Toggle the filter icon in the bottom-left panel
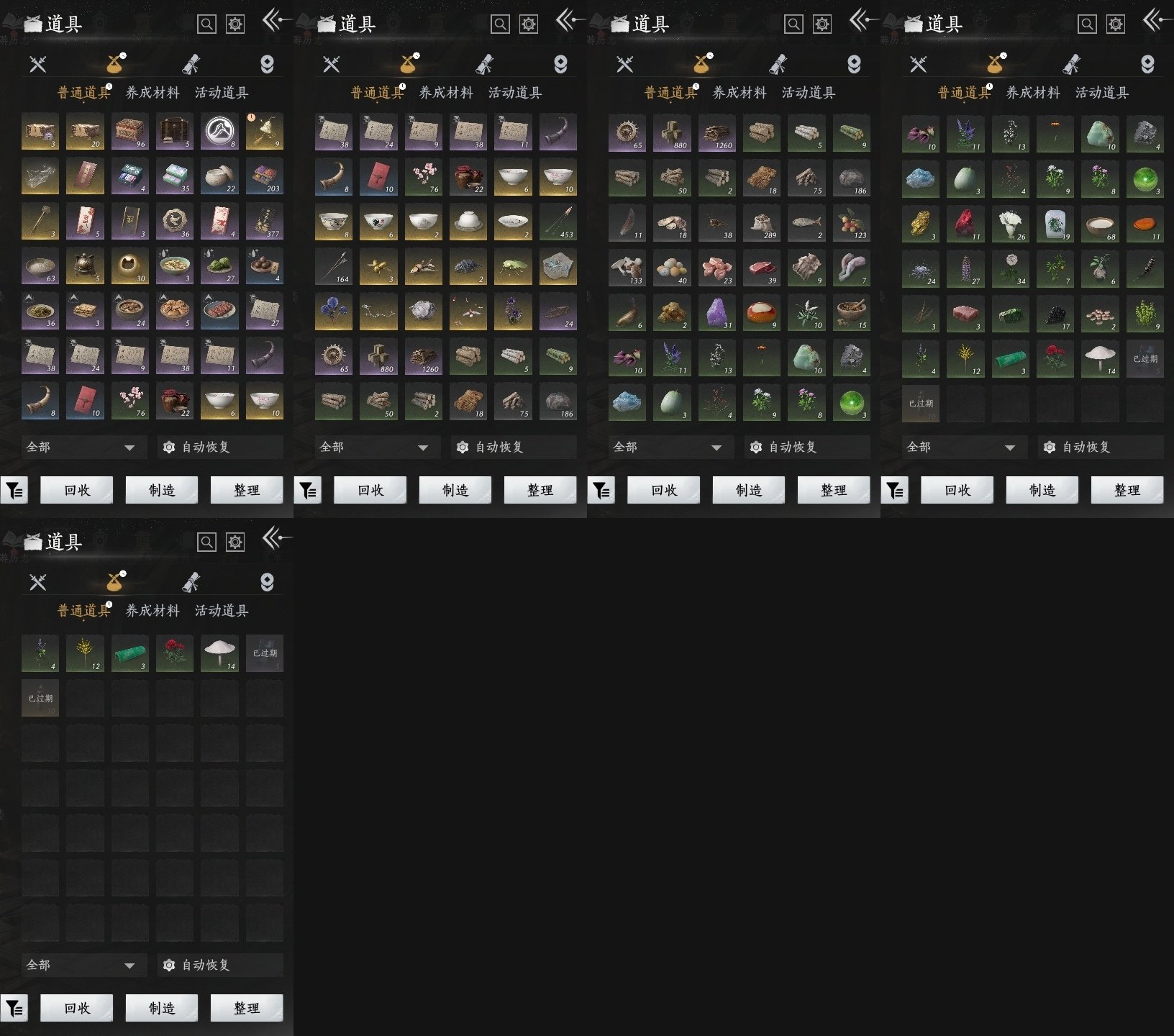This screenshot has height=1036, width=1174. click(14, 1009)
